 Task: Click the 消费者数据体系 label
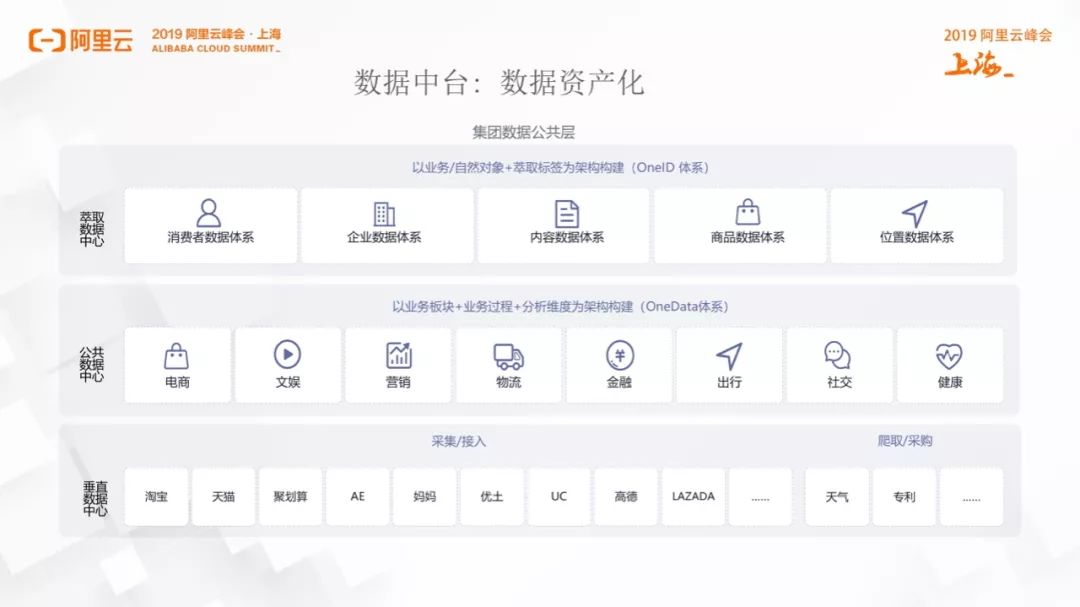click(211, 237)
